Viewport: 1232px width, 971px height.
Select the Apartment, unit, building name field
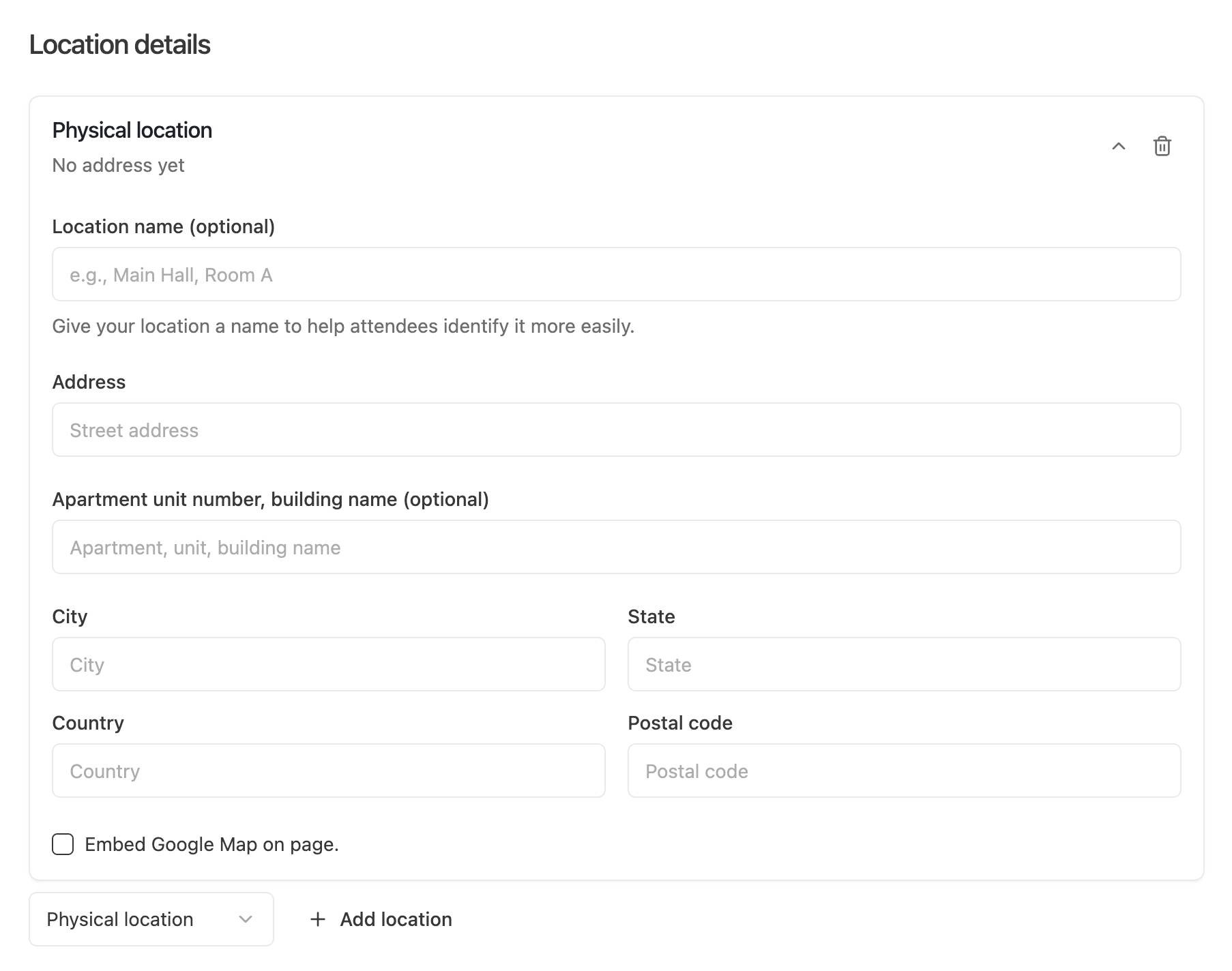pyautogui.click(x=616, y=547)
